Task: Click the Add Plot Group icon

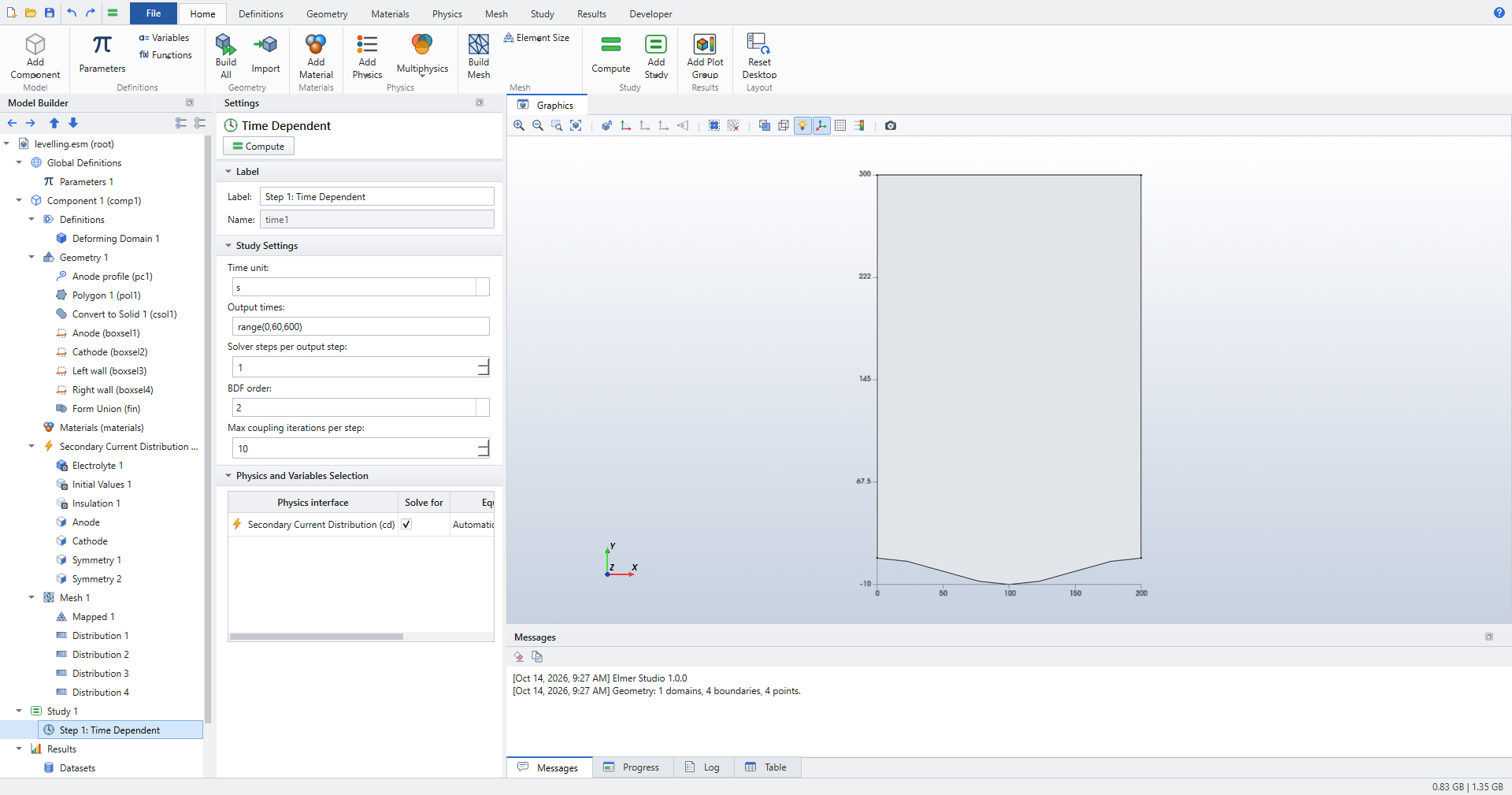Action: (705, 56)
